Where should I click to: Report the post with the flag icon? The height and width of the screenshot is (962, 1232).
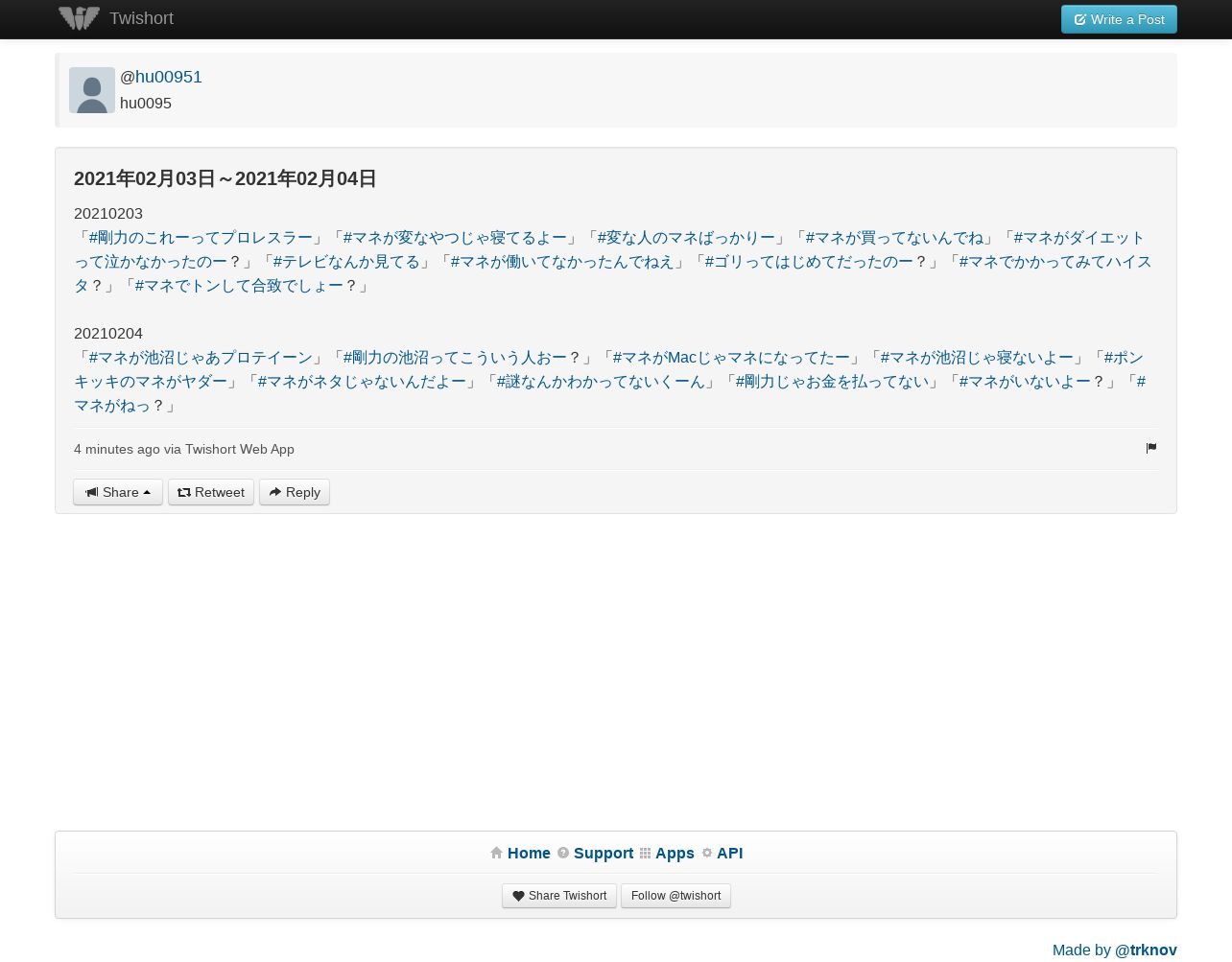1151,448
